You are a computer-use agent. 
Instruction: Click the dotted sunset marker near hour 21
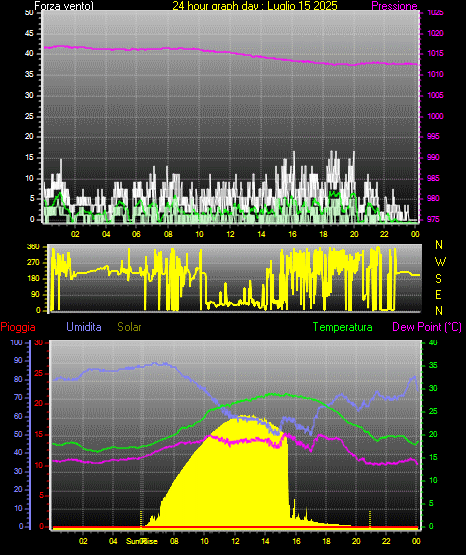[x=370, y=519]
